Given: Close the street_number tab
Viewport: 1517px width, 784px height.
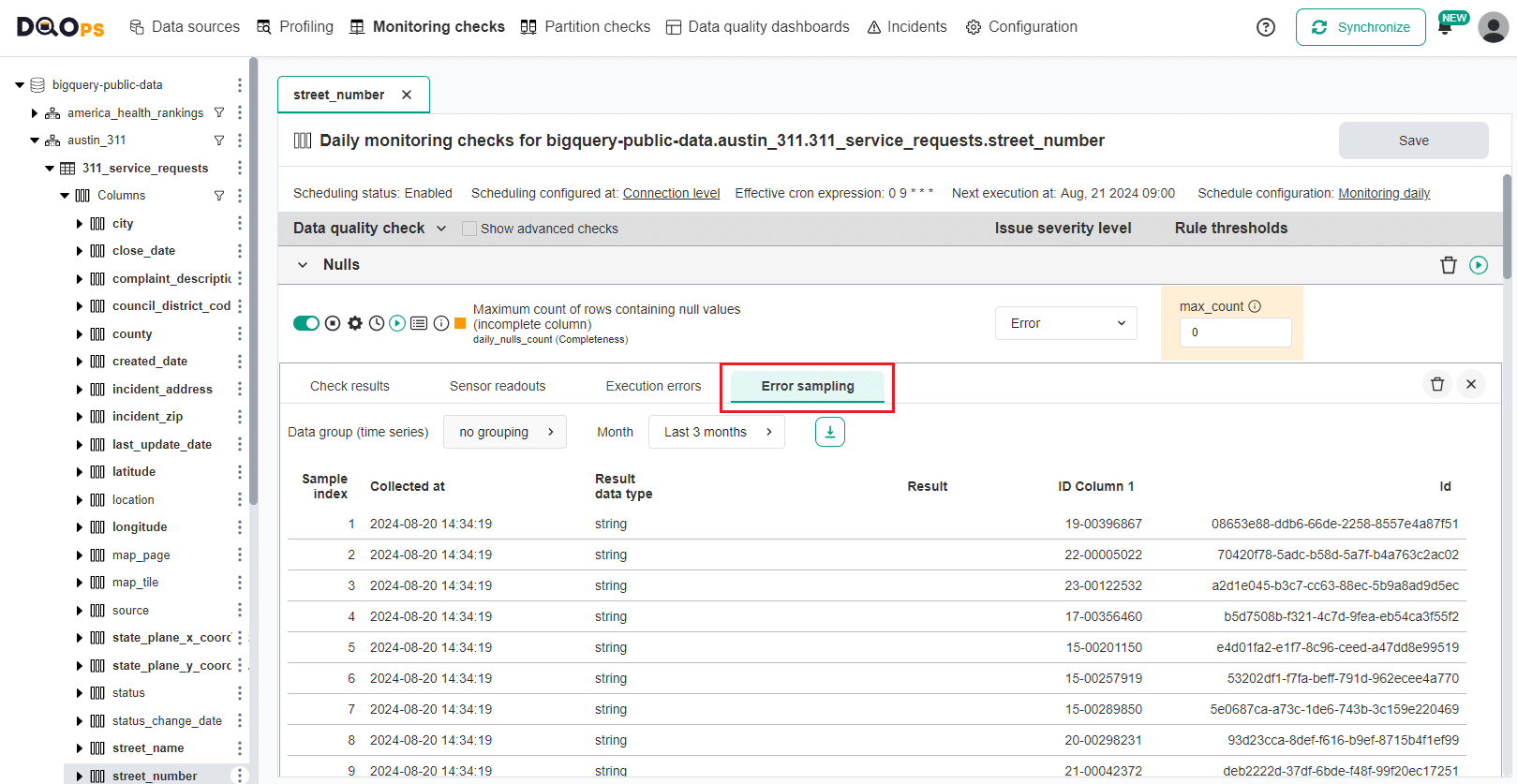Looking at the screenshot, I should pos(407,95).
